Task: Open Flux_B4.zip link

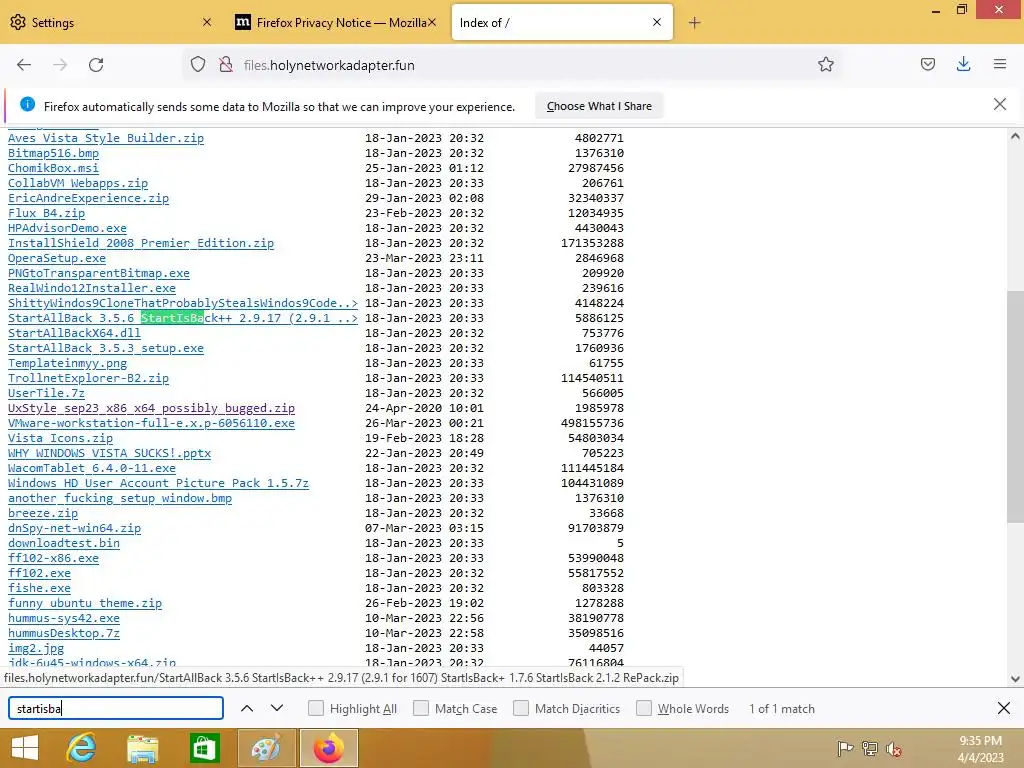Action: (x=46, y=213)
